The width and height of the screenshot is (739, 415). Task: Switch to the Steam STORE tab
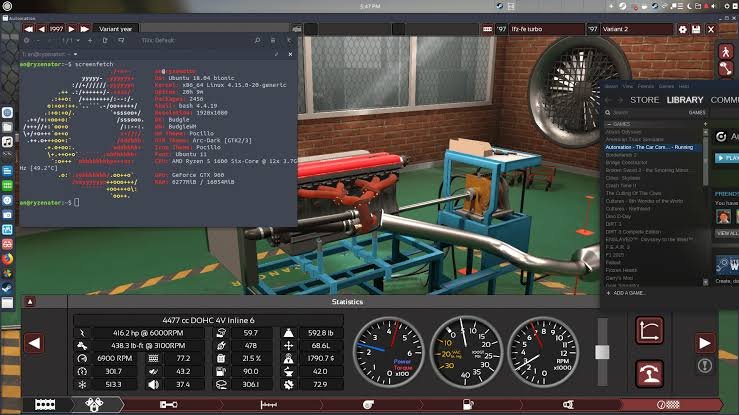(644, 100)
